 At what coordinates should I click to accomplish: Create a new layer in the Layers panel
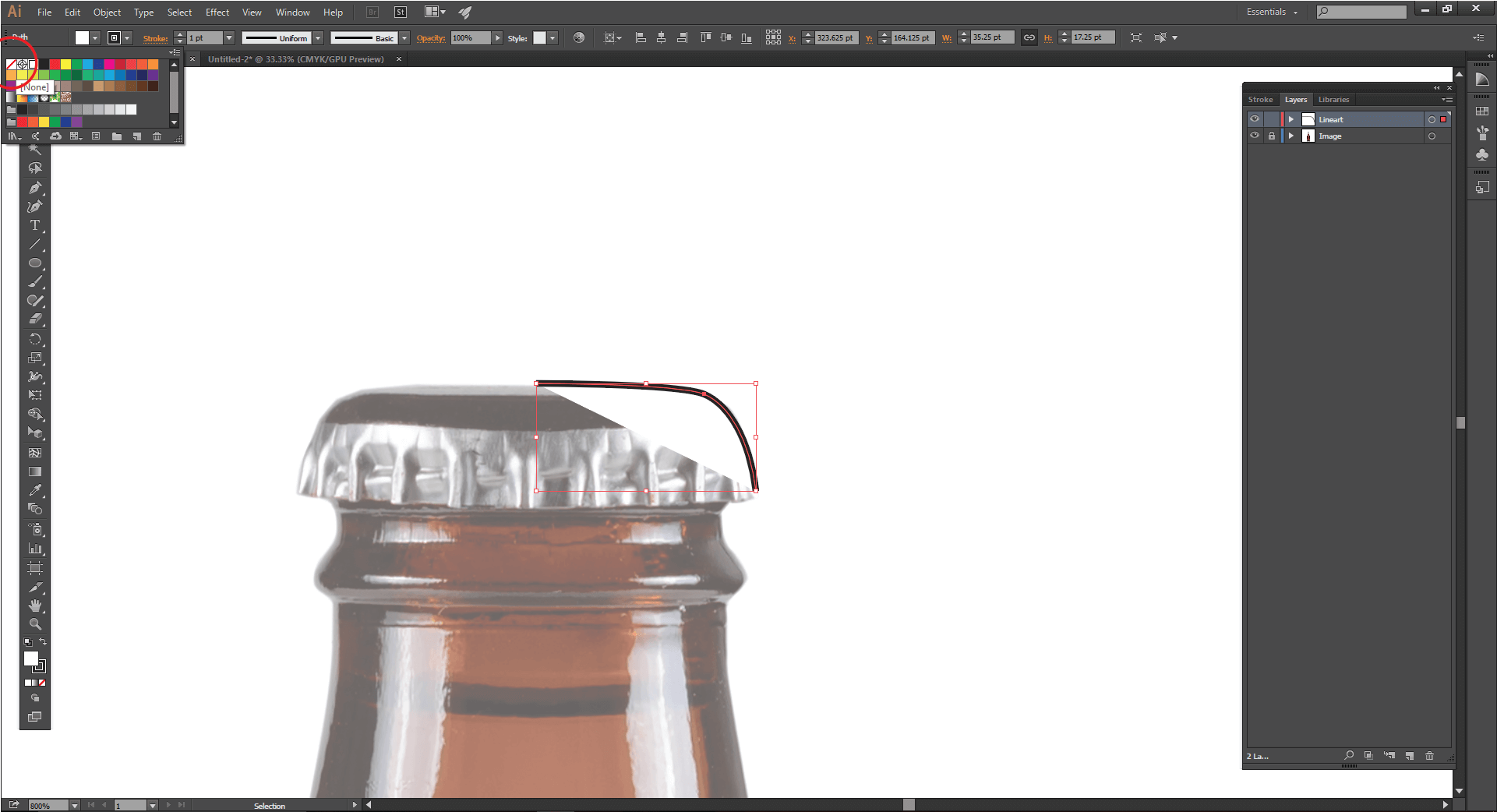click(x=1409, y=755)
